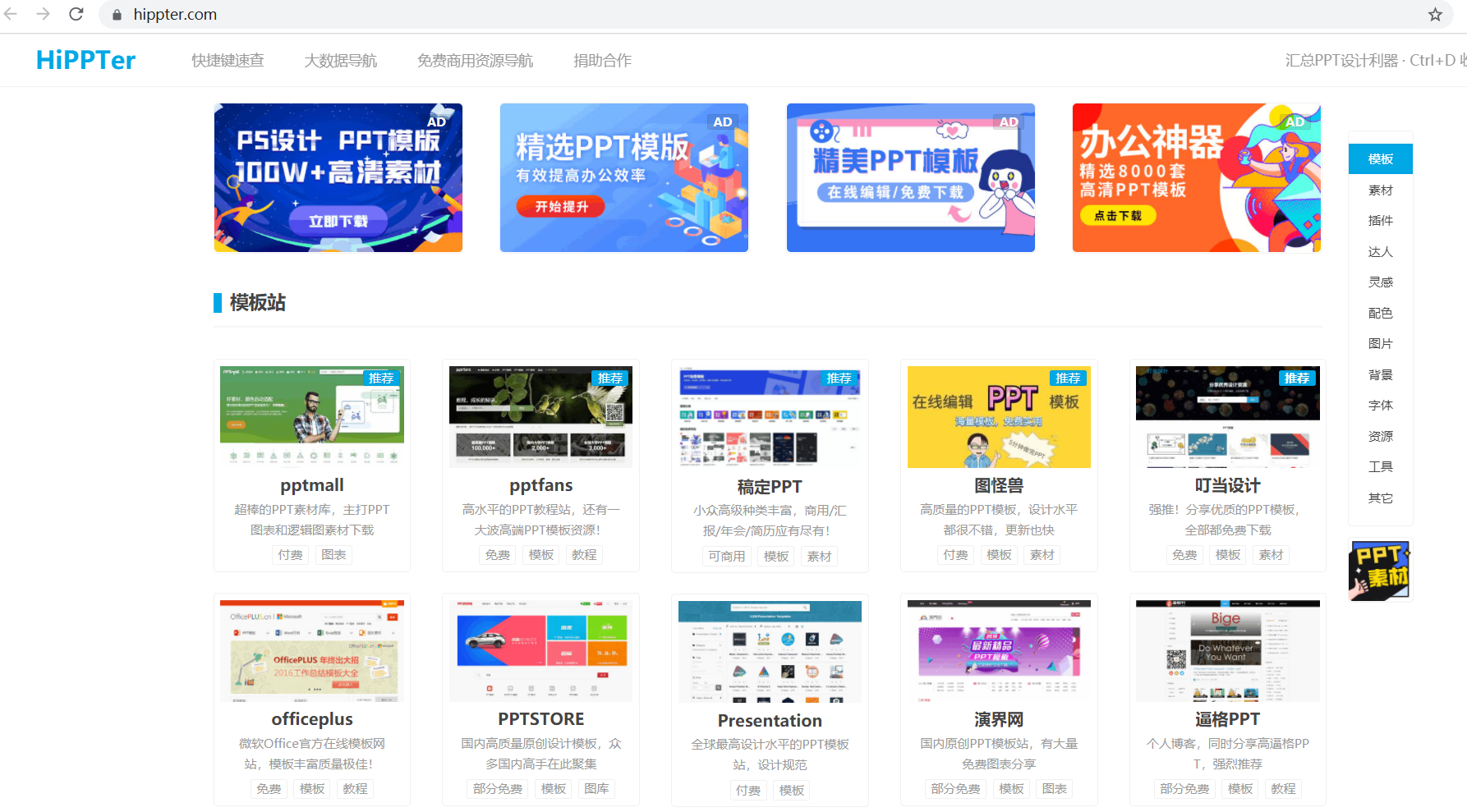Open the 办公神器 ad banner
1467x812 pixels.
point(1197,177)
